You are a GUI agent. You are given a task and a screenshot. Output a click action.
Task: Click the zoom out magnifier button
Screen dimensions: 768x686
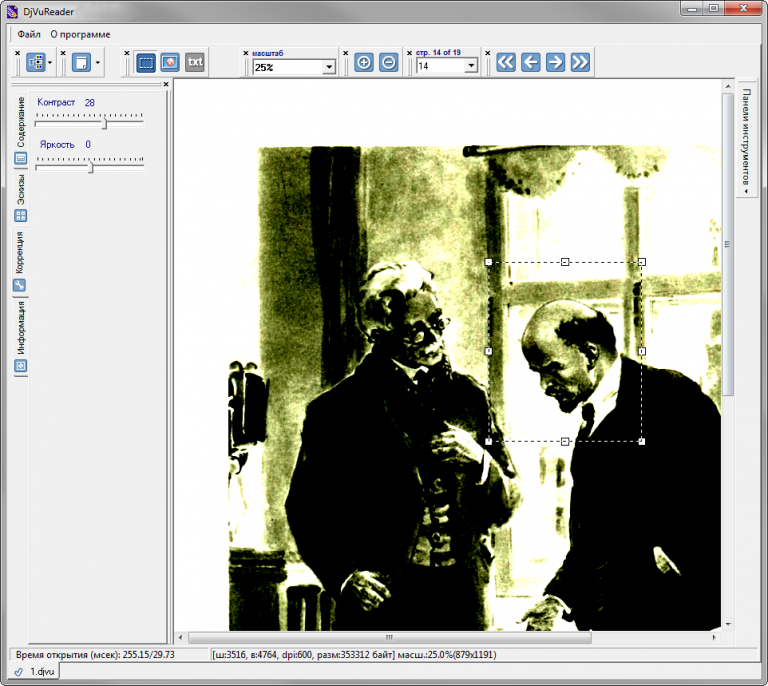click(388, 62)
